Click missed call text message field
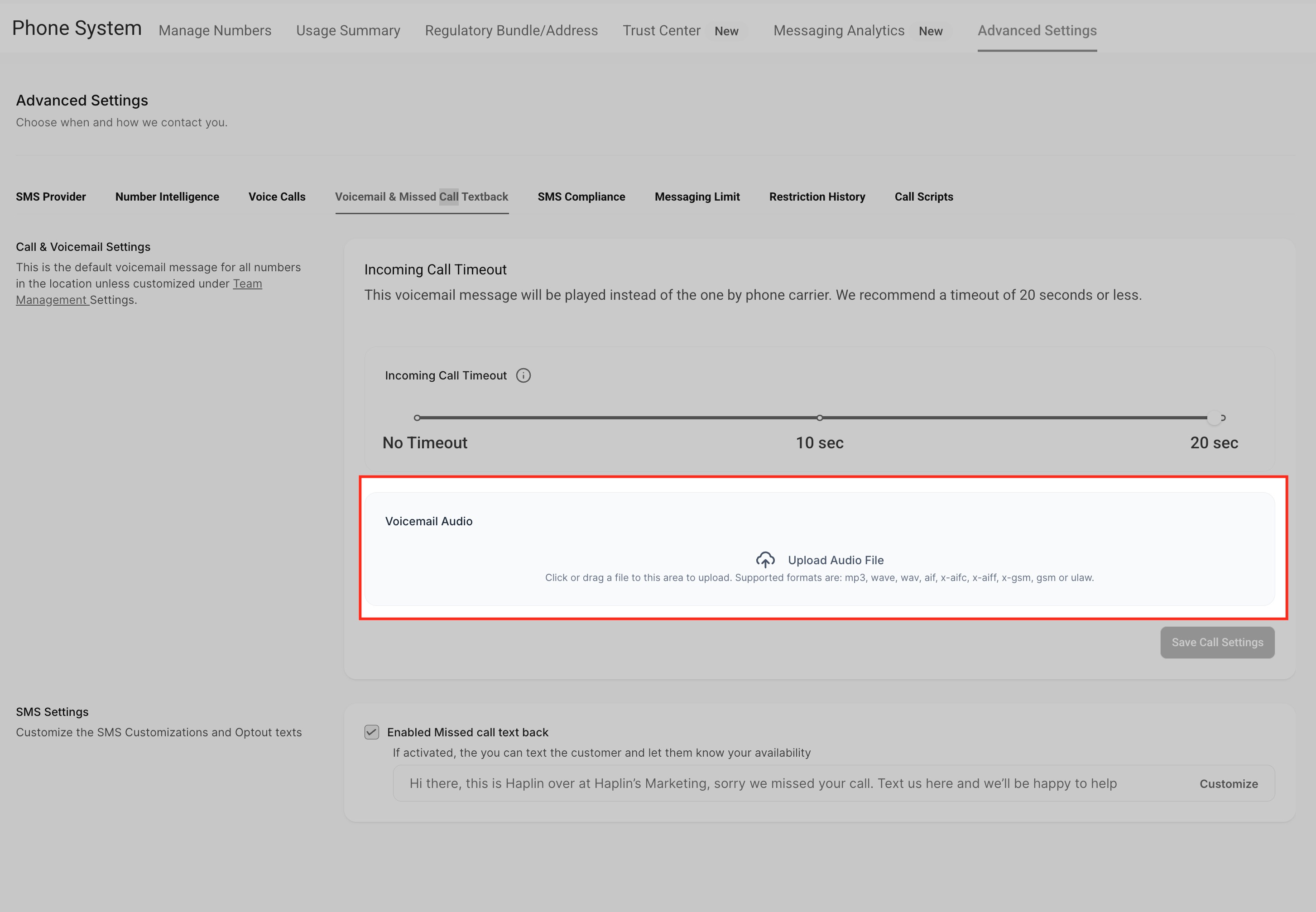The height and width of the screenshot is (912, 1316). (x=762, y=783)
